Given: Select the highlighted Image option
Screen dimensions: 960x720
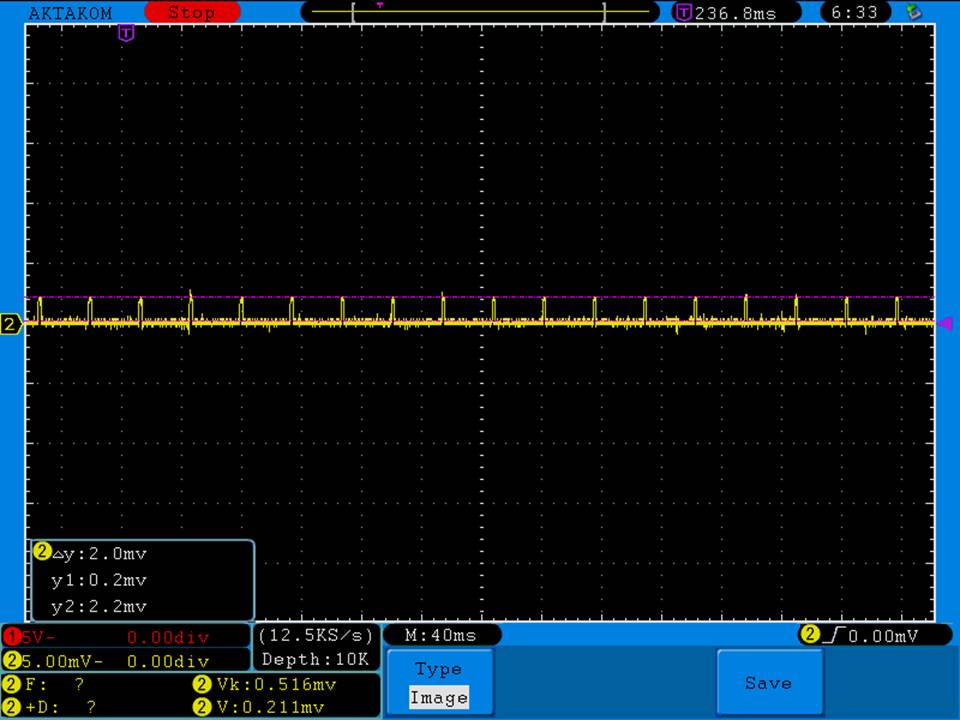Looking at the screenshot, I should [x=438, y=698].
